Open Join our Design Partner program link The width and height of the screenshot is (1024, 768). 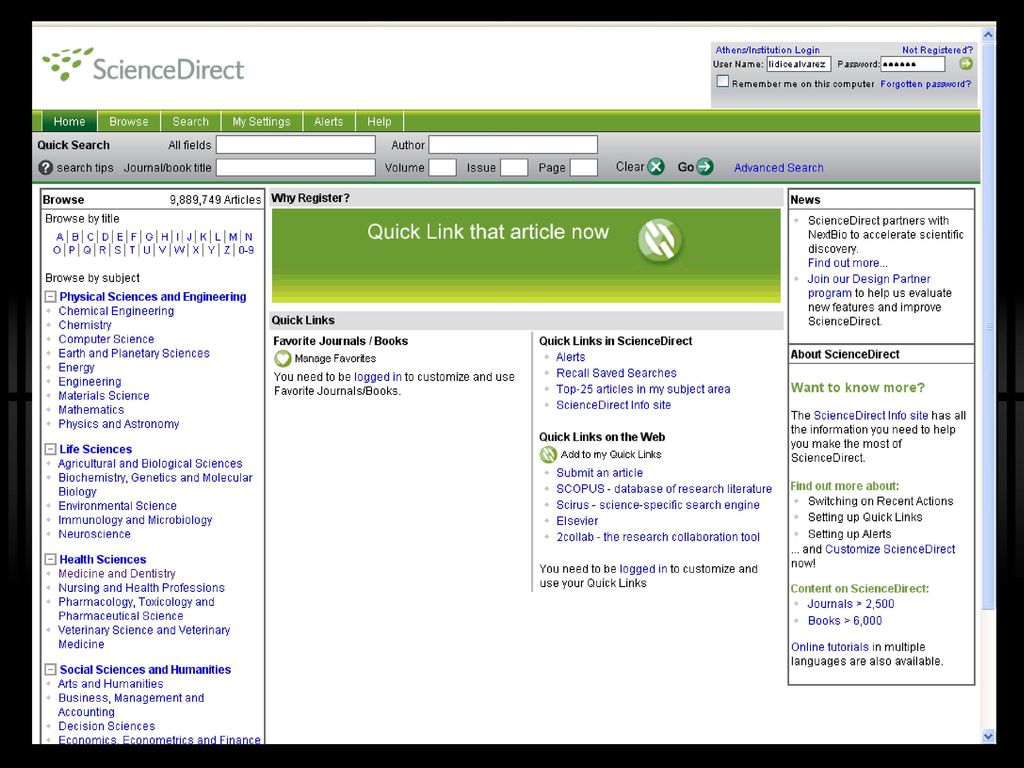pyautogui.click(x=869, y=286)
